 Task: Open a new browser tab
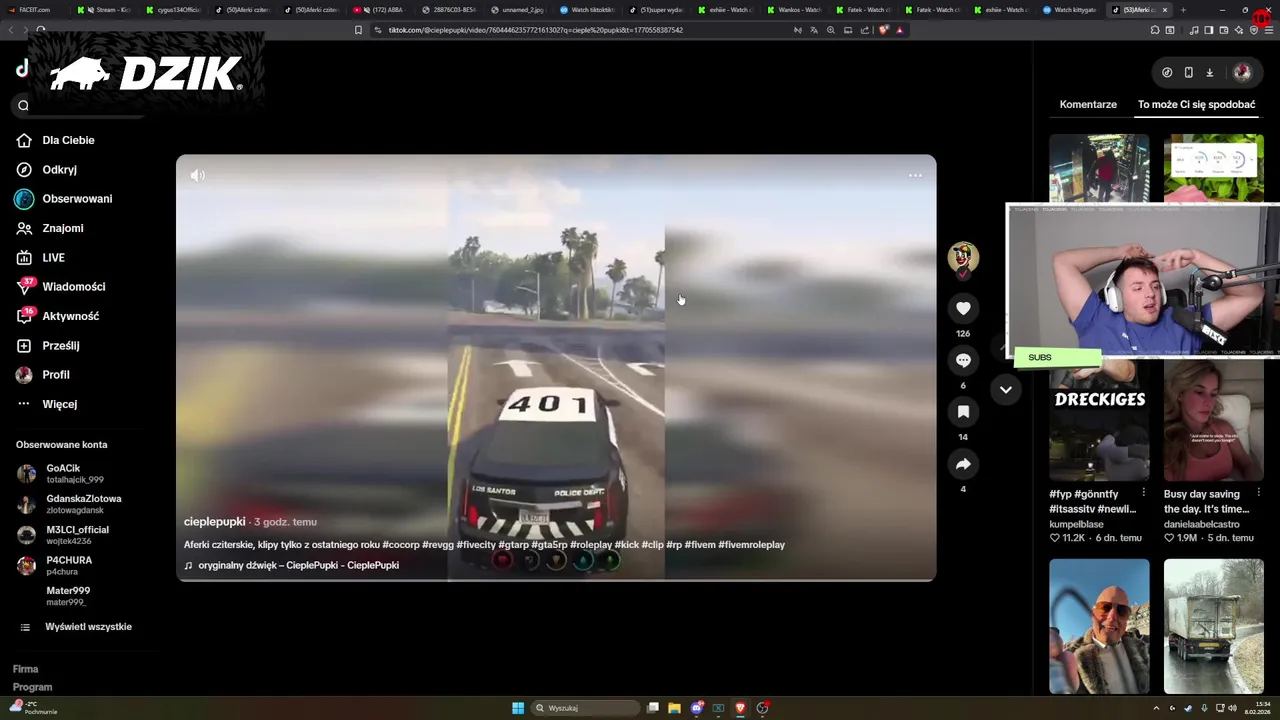pos(1183,9)
